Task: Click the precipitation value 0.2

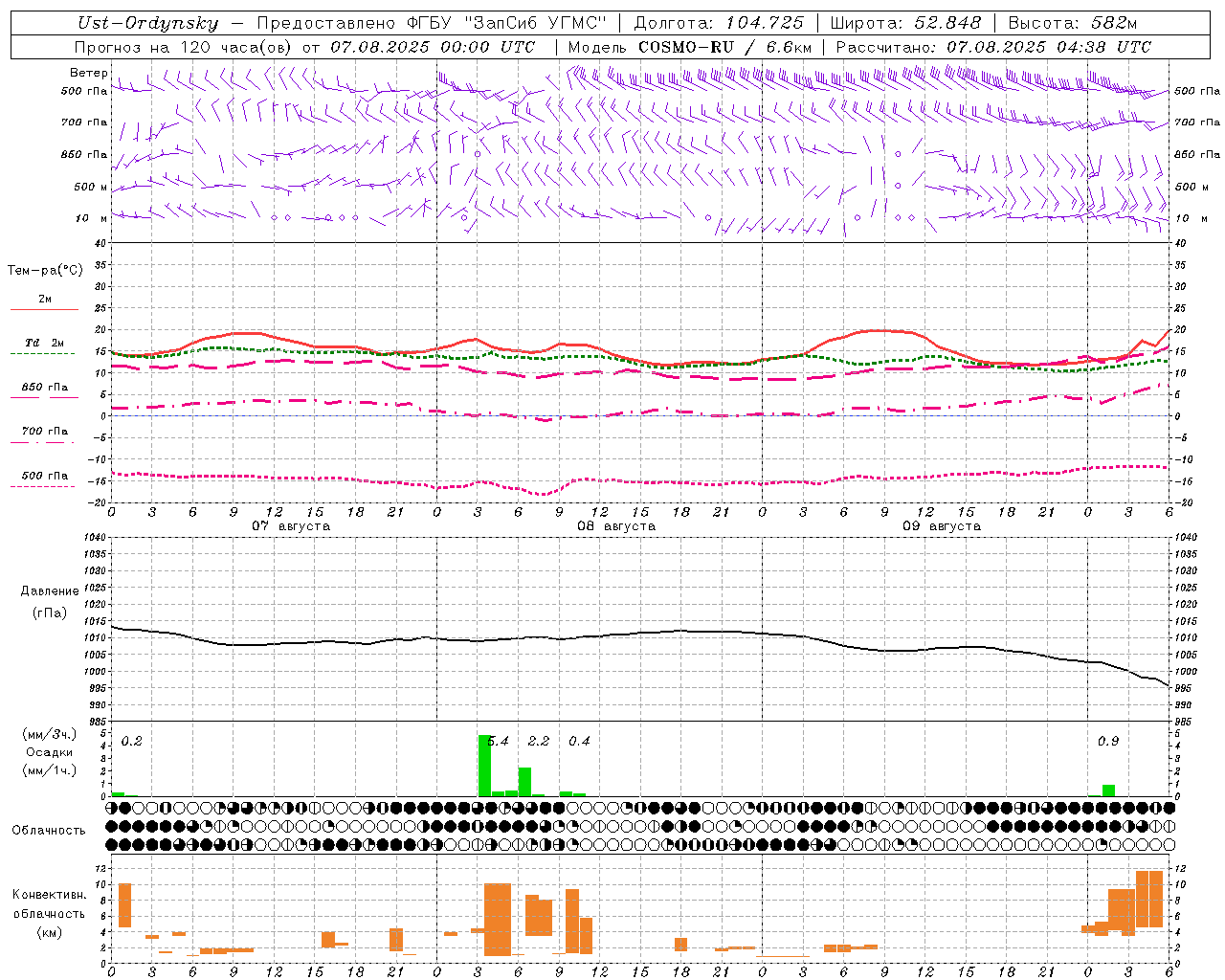Action: [x=131, y=741]
